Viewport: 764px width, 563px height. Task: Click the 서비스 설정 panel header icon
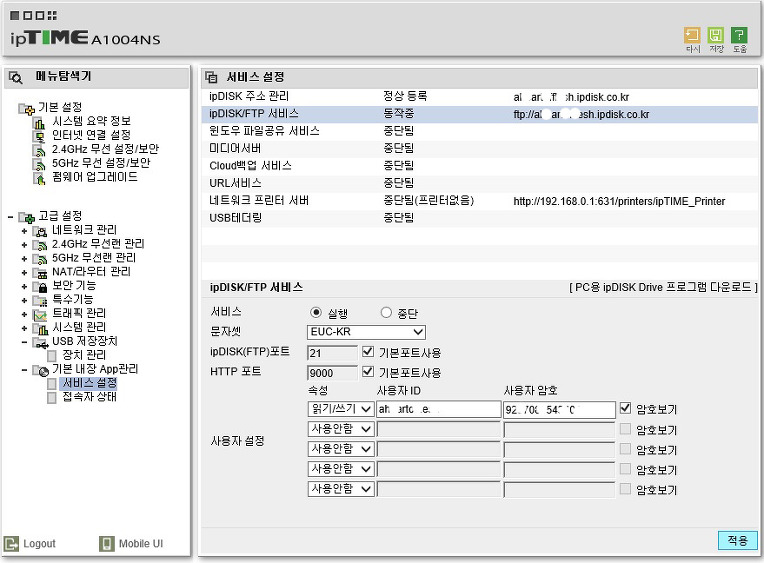click(211, 77)
